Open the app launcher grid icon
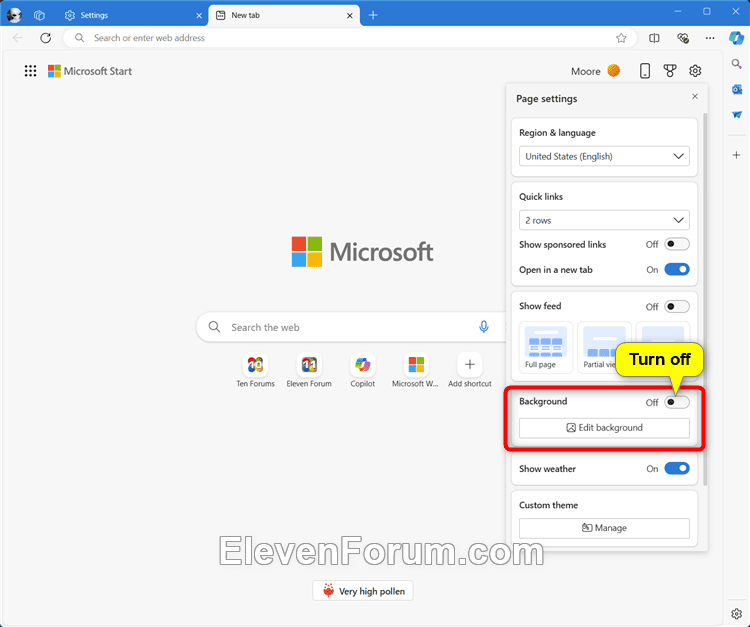750x627 pixels. point(30,71)
